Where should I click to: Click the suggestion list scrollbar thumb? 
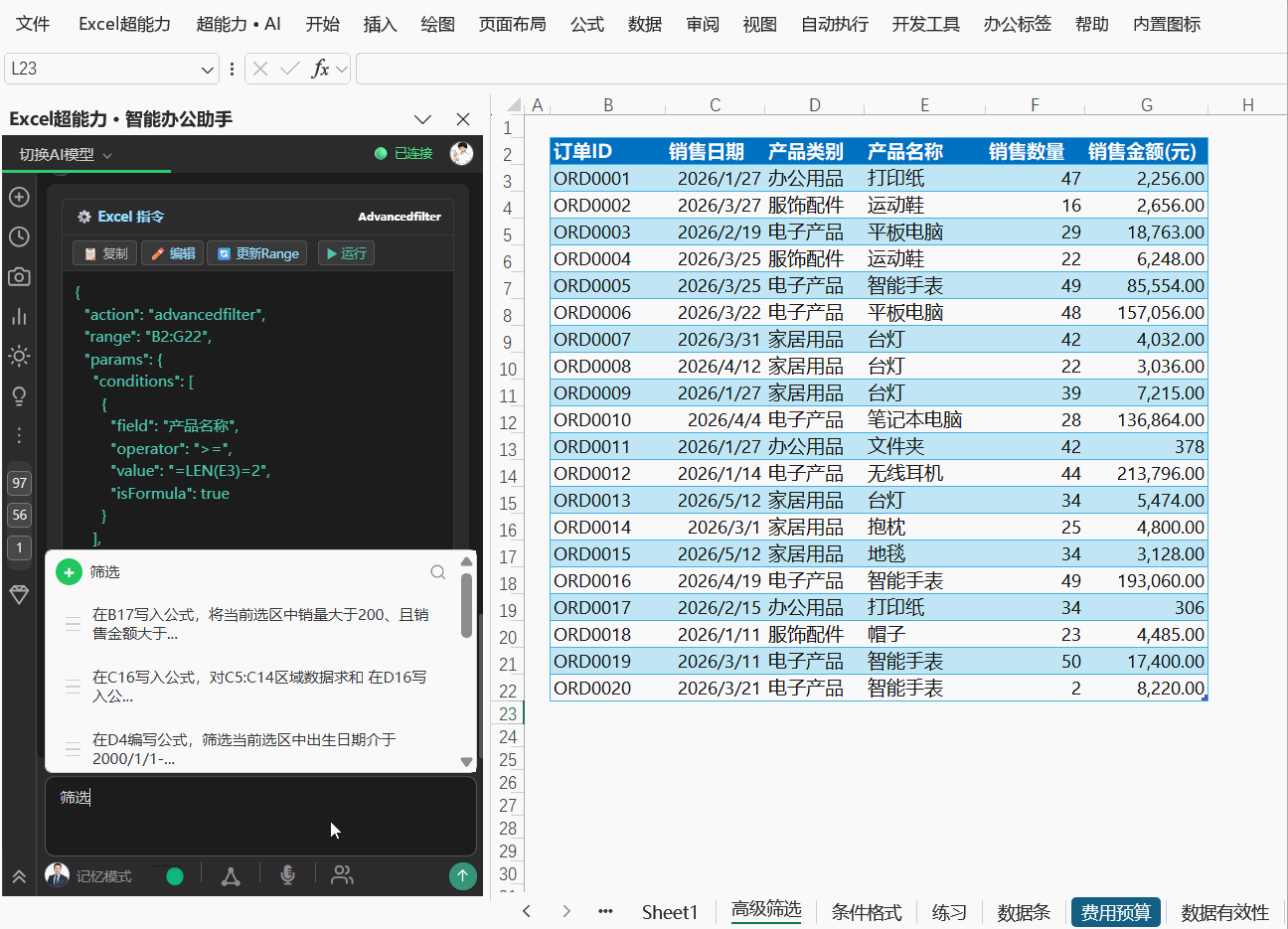[x=467, y=605]
